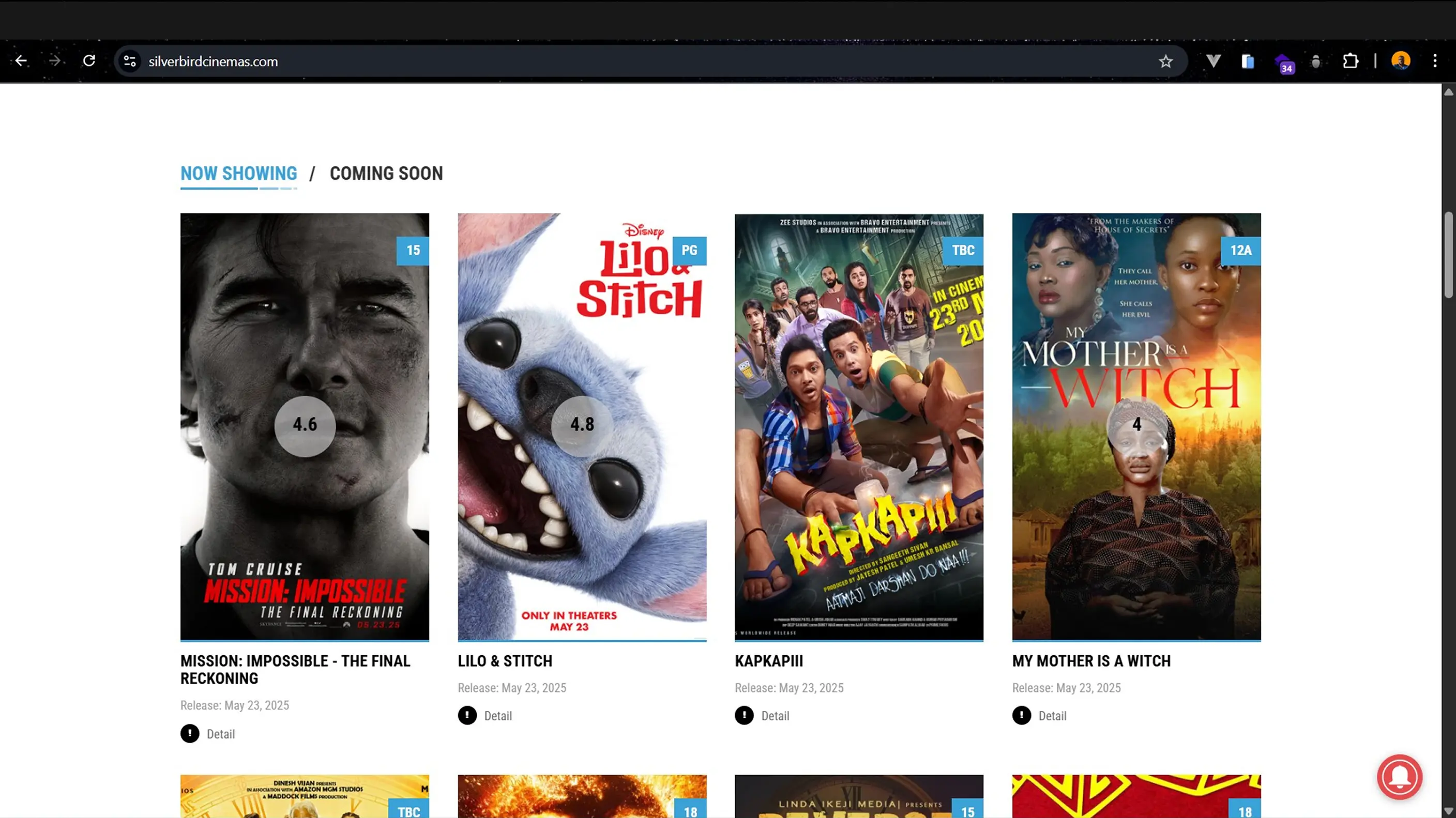The image size is (1456, 818).
Task: Open the LILO & STITCH title link
Action: click(x=505, y=661)
